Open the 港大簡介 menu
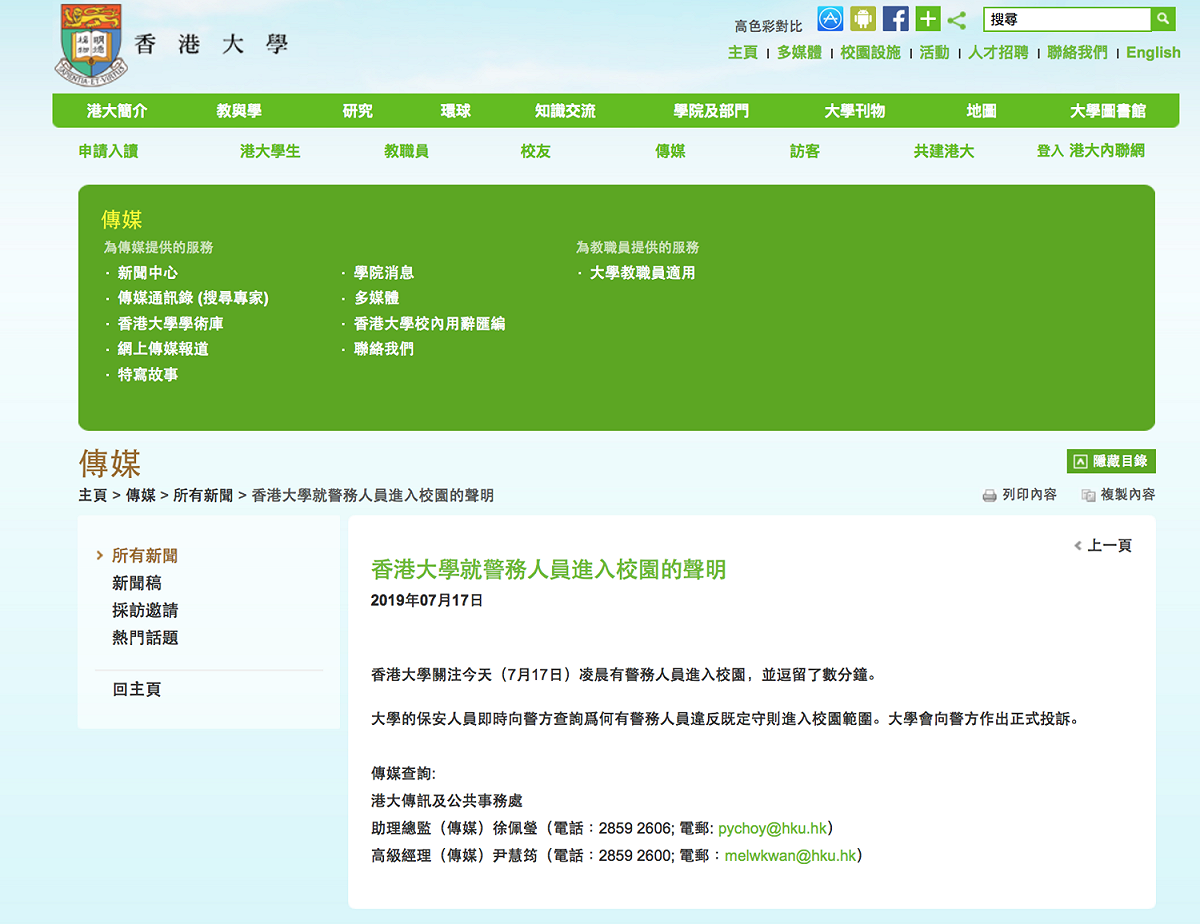Viewport: 1200px width, 924px height. (x=117, y=111)
